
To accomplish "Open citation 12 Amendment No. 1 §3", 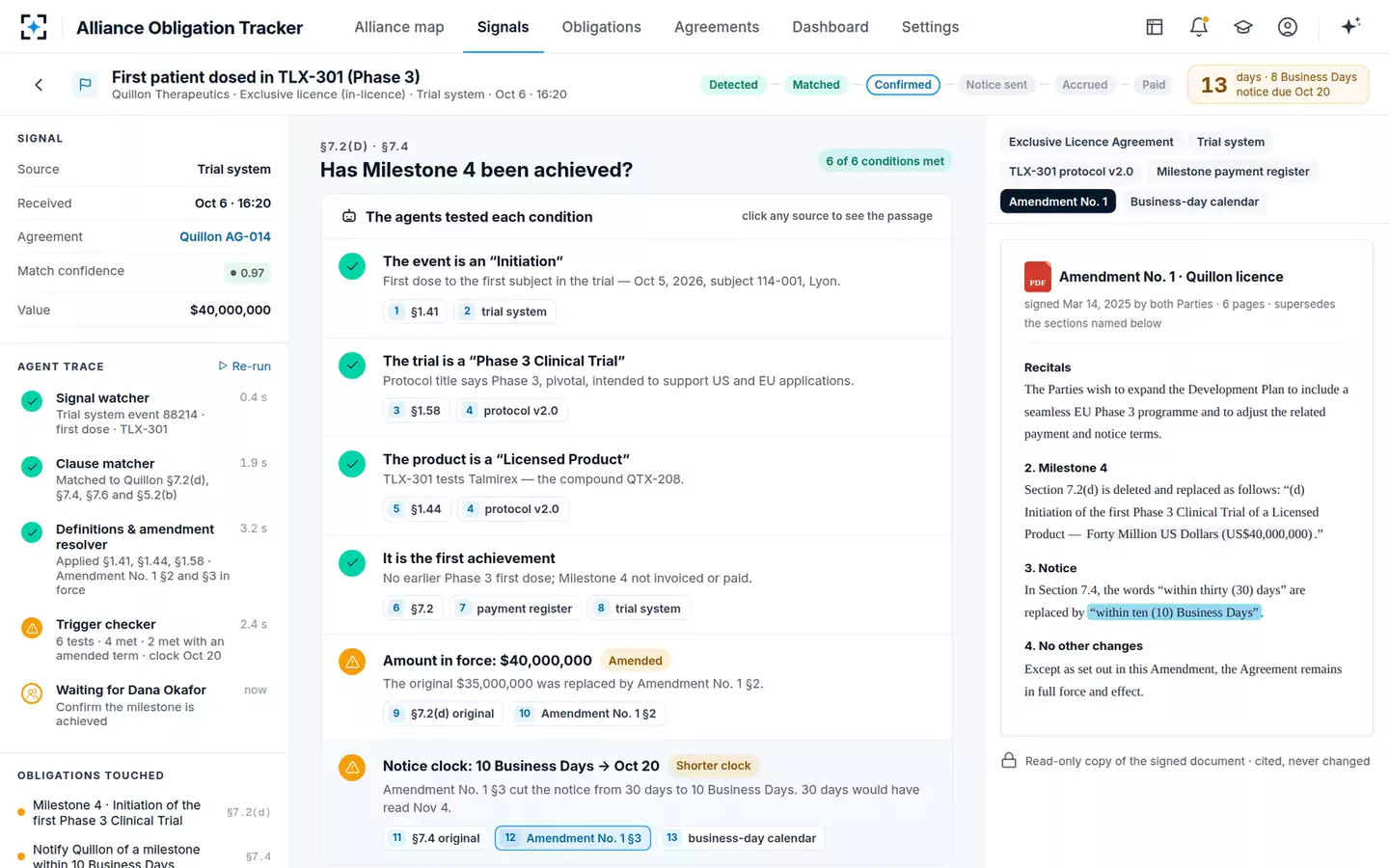I will [573, 838].
